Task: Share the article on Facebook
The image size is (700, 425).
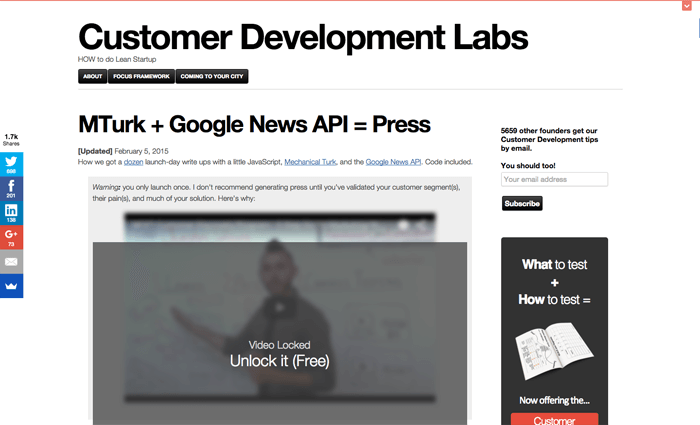Action: (x=11, y=188)
